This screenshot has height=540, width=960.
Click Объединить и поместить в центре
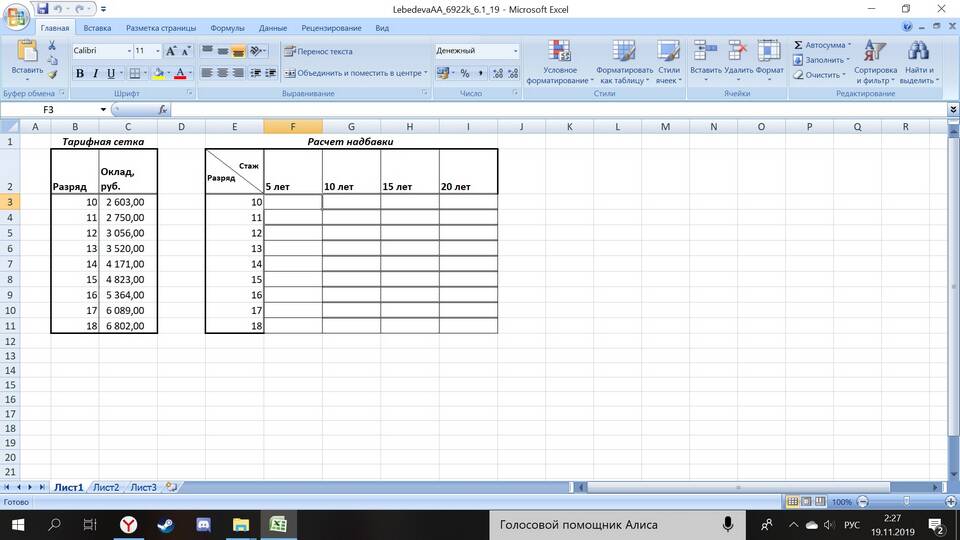click(x=356, y=73)
